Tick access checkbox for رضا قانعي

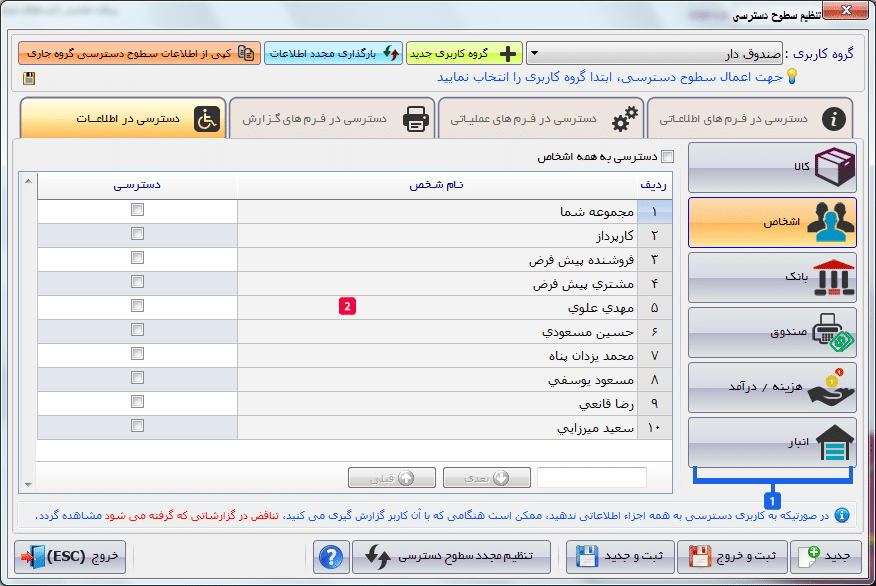(137, 402)
